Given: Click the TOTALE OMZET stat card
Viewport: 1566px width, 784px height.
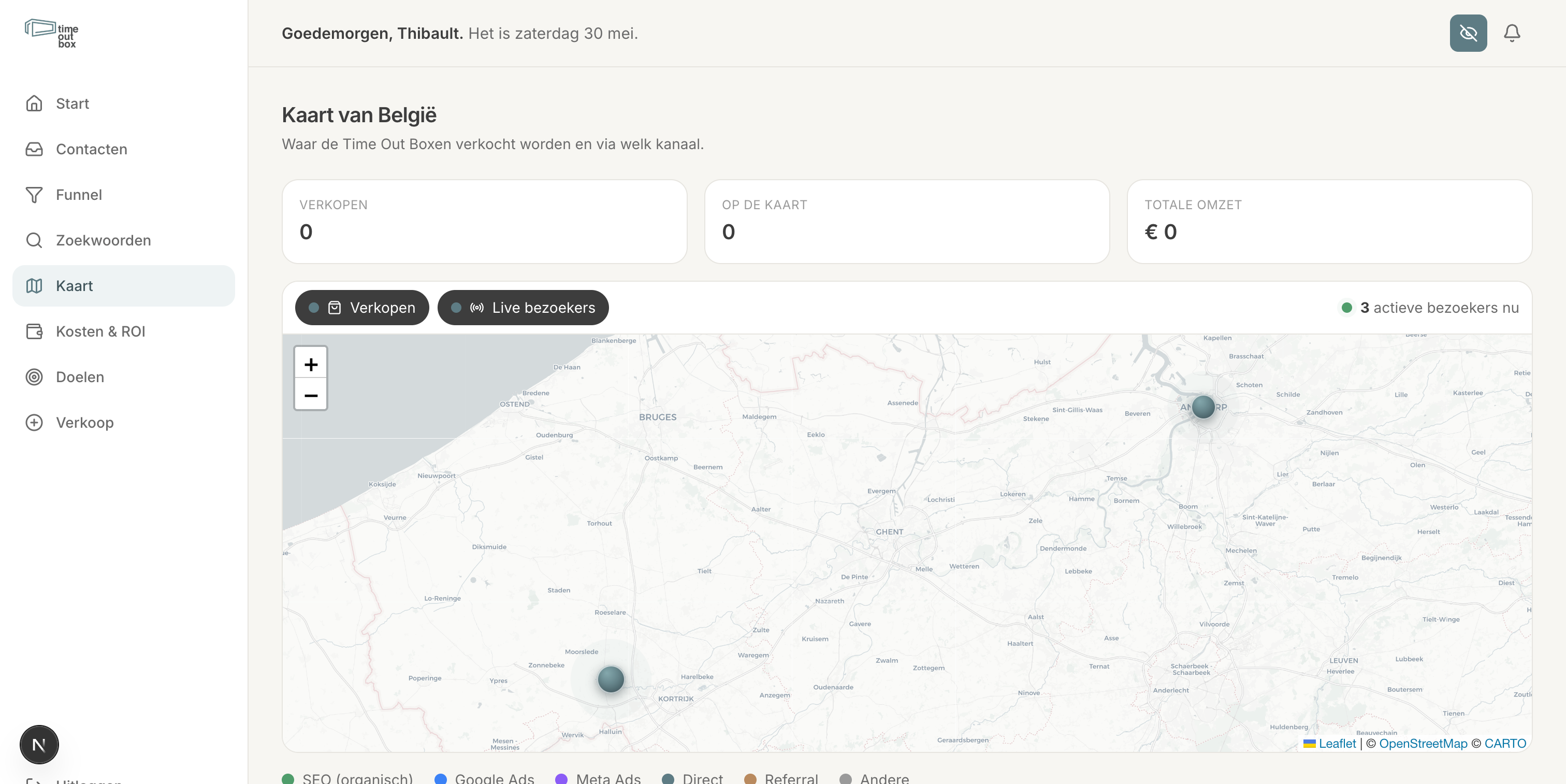Looking at the screenshot, I should point(1329,221).
